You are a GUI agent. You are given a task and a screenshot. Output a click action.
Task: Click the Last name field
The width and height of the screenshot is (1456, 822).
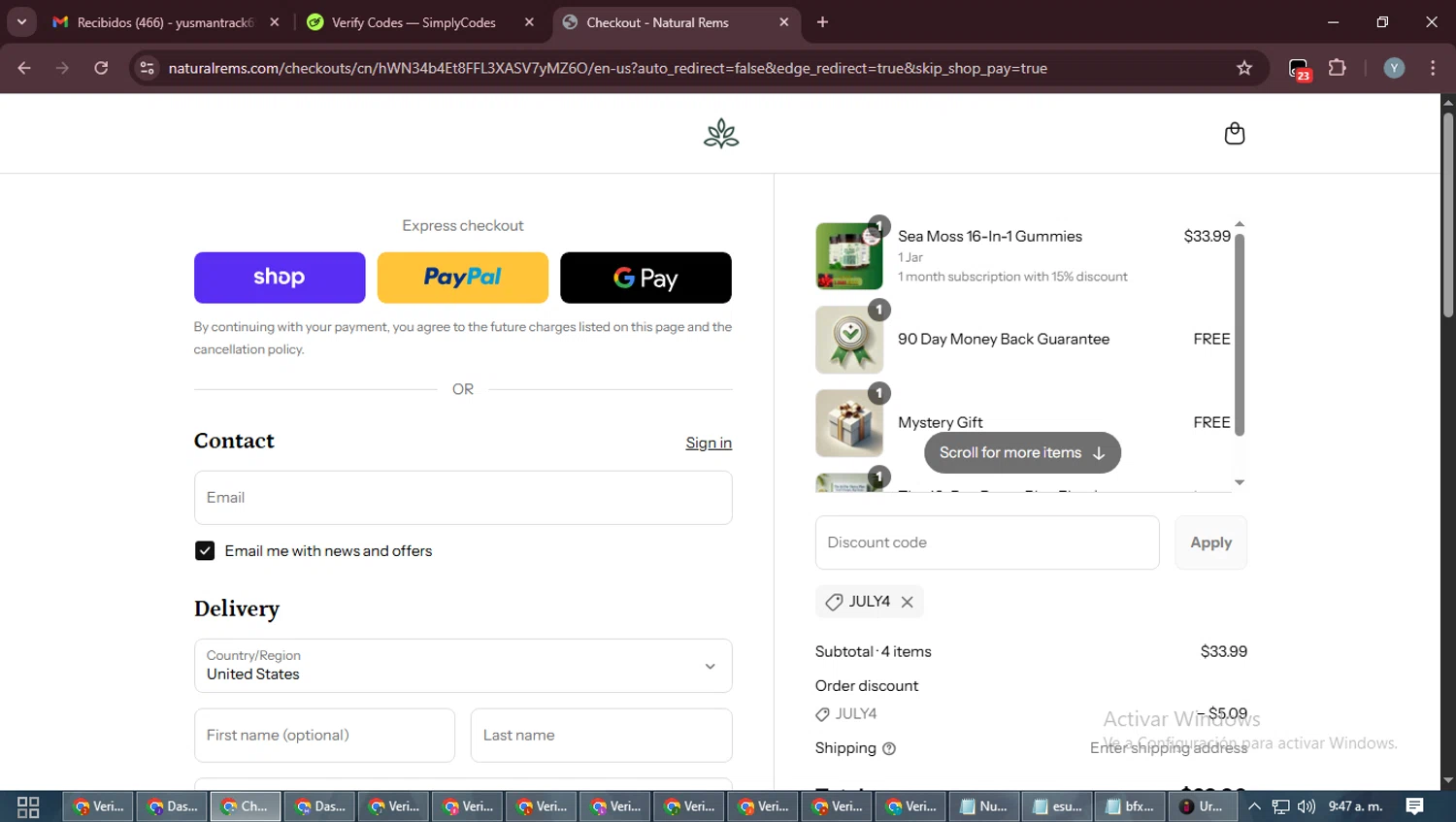pyautogui.click(x=601, y=736)
